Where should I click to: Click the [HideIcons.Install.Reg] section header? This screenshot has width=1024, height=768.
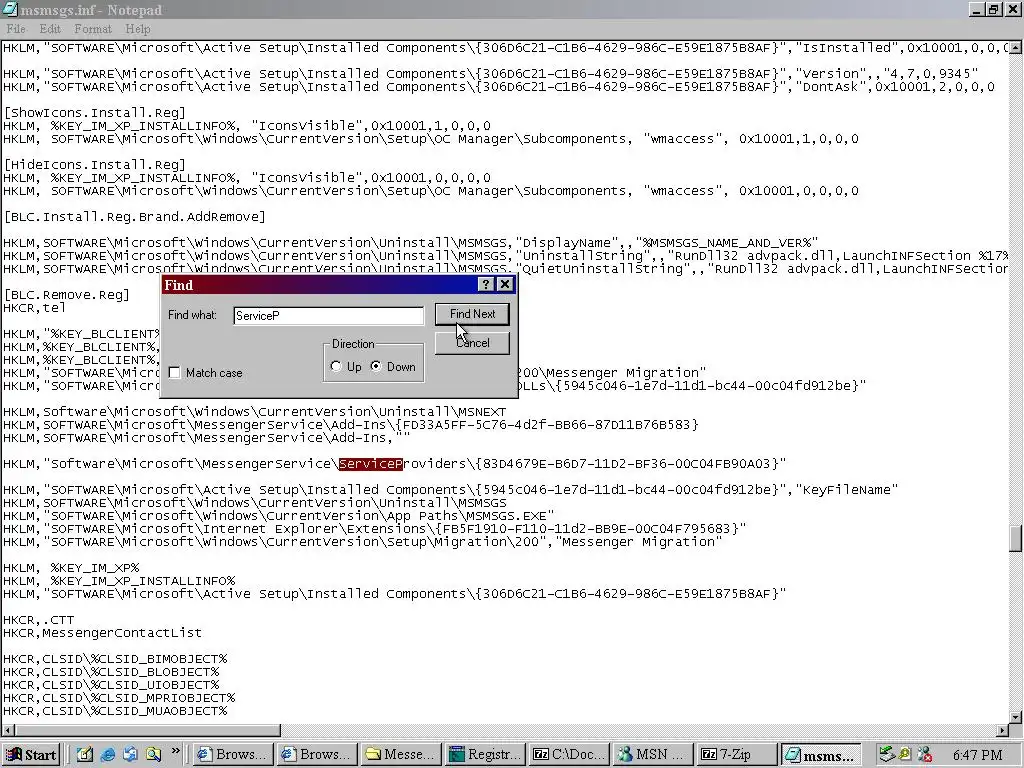(95, 165)
